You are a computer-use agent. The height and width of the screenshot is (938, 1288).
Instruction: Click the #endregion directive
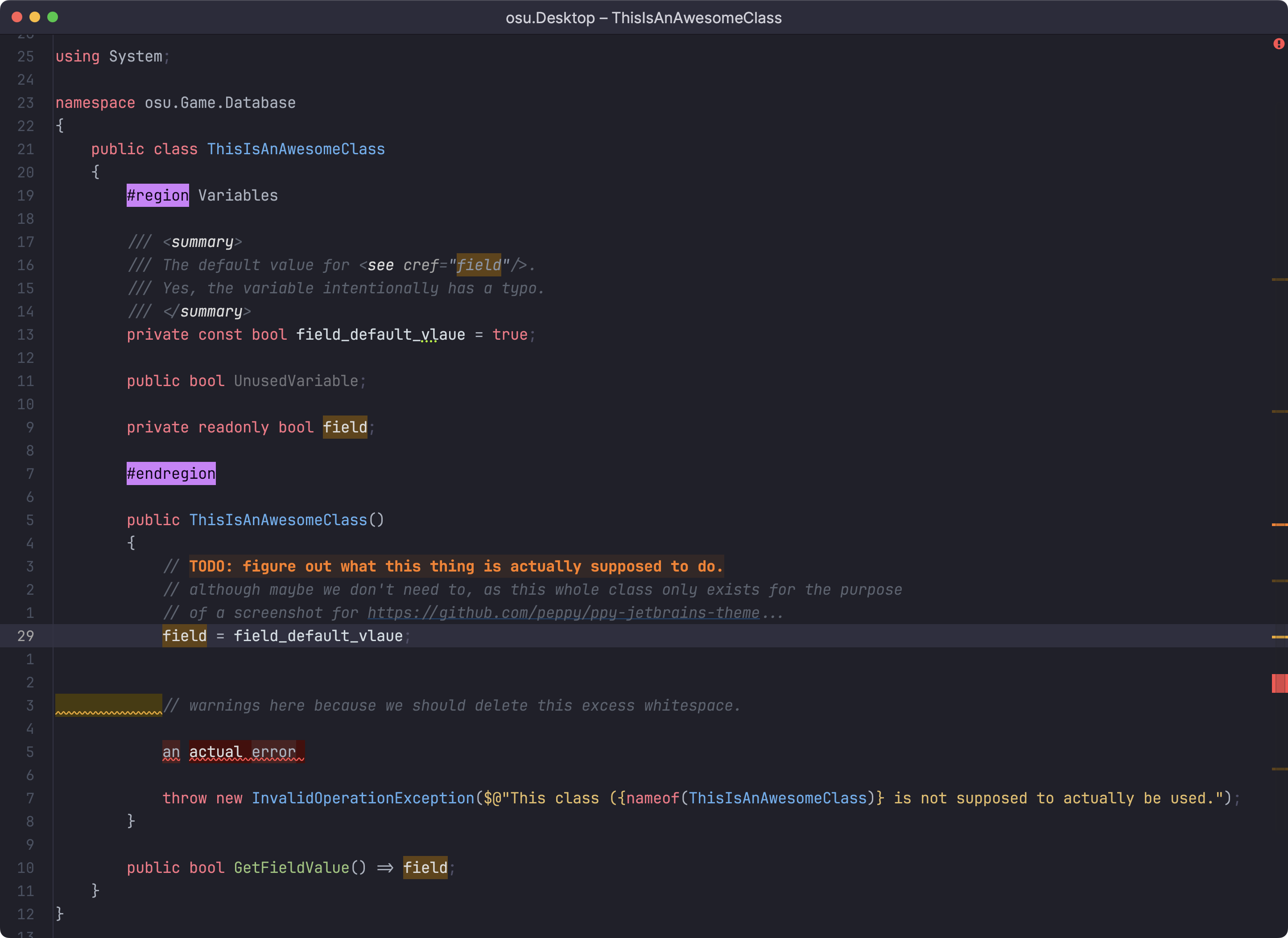point(171,473)
